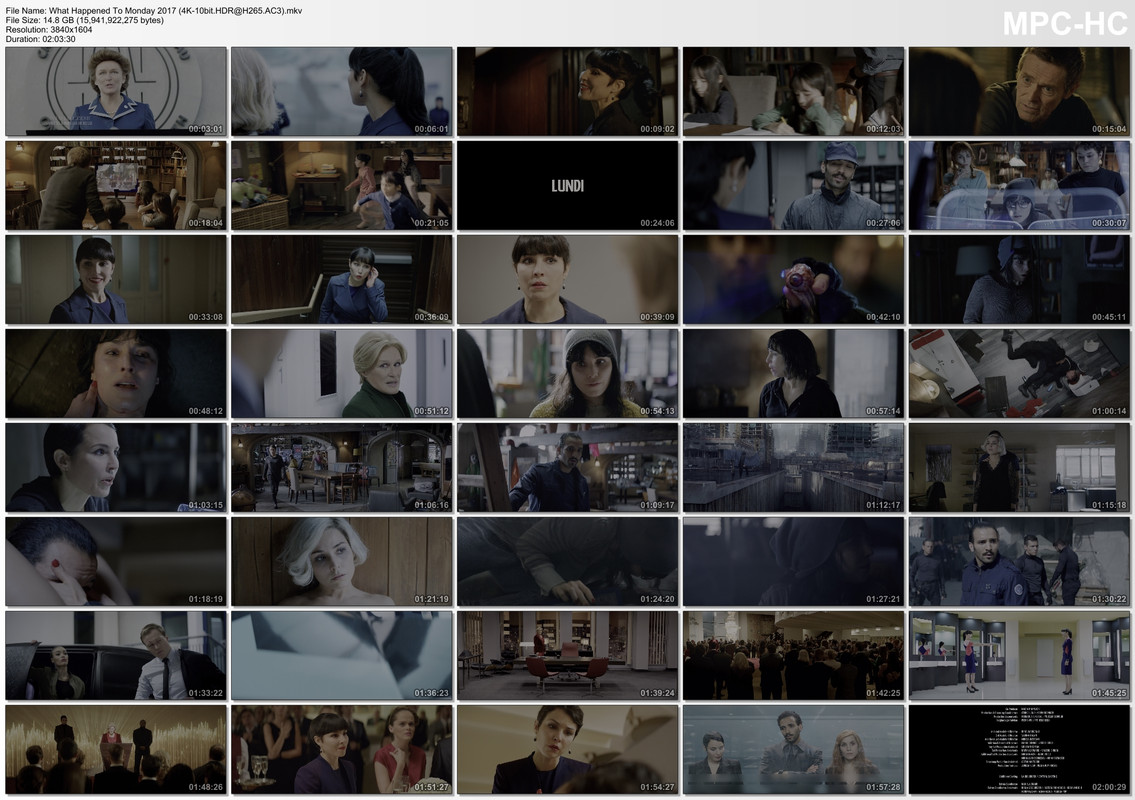Select the frame stamped 00:36:09
This screenshot has height=800, width=1135.
[x=342, y=279]
